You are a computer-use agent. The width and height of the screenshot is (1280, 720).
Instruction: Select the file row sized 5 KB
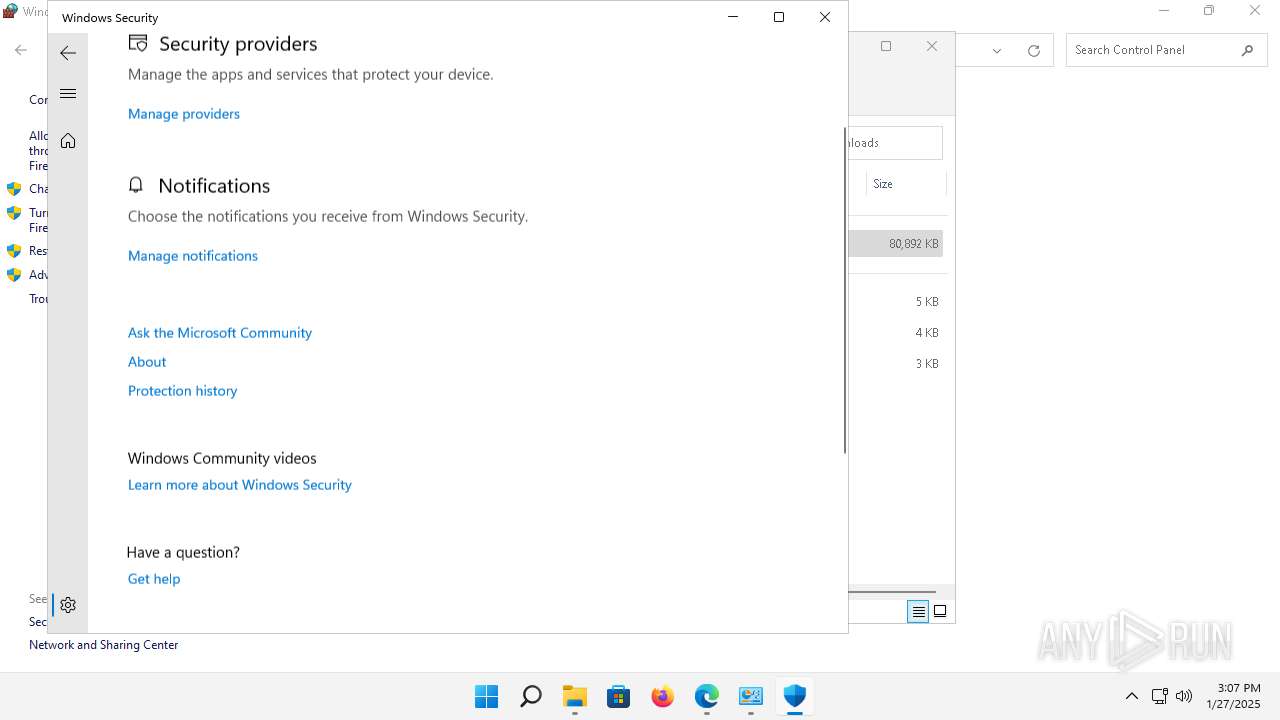coord(896,302)
